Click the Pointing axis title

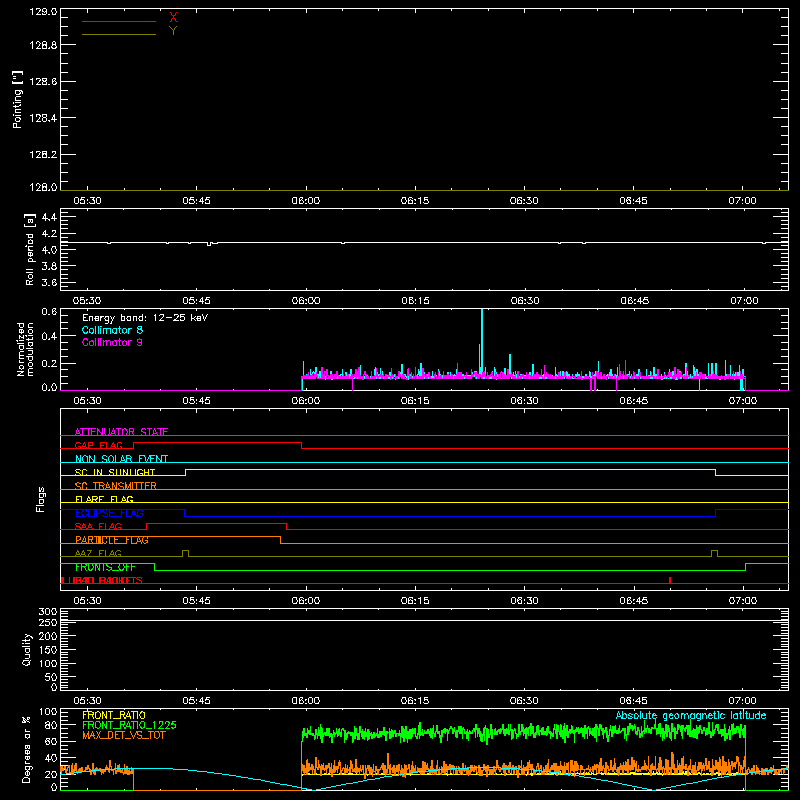click(18, 99)
